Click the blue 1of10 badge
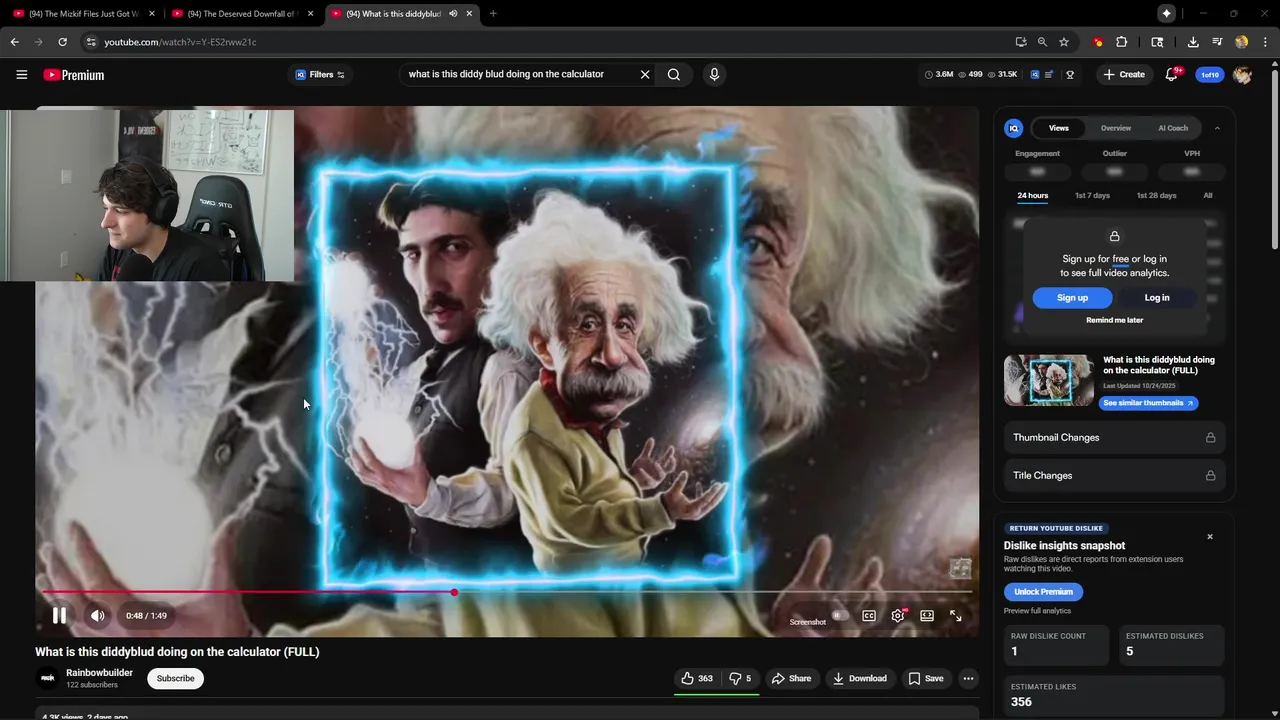Image resolution: width=1280 pixels, height=720 pixels. click(1210, 75)
